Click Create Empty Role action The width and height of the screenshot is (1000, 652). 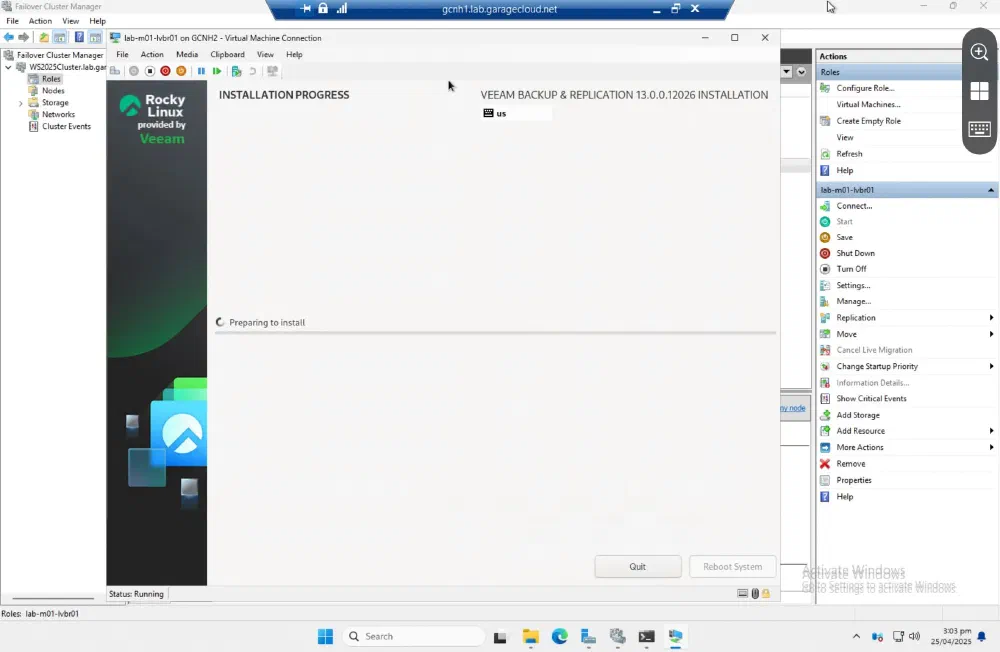tap(868, 121)
